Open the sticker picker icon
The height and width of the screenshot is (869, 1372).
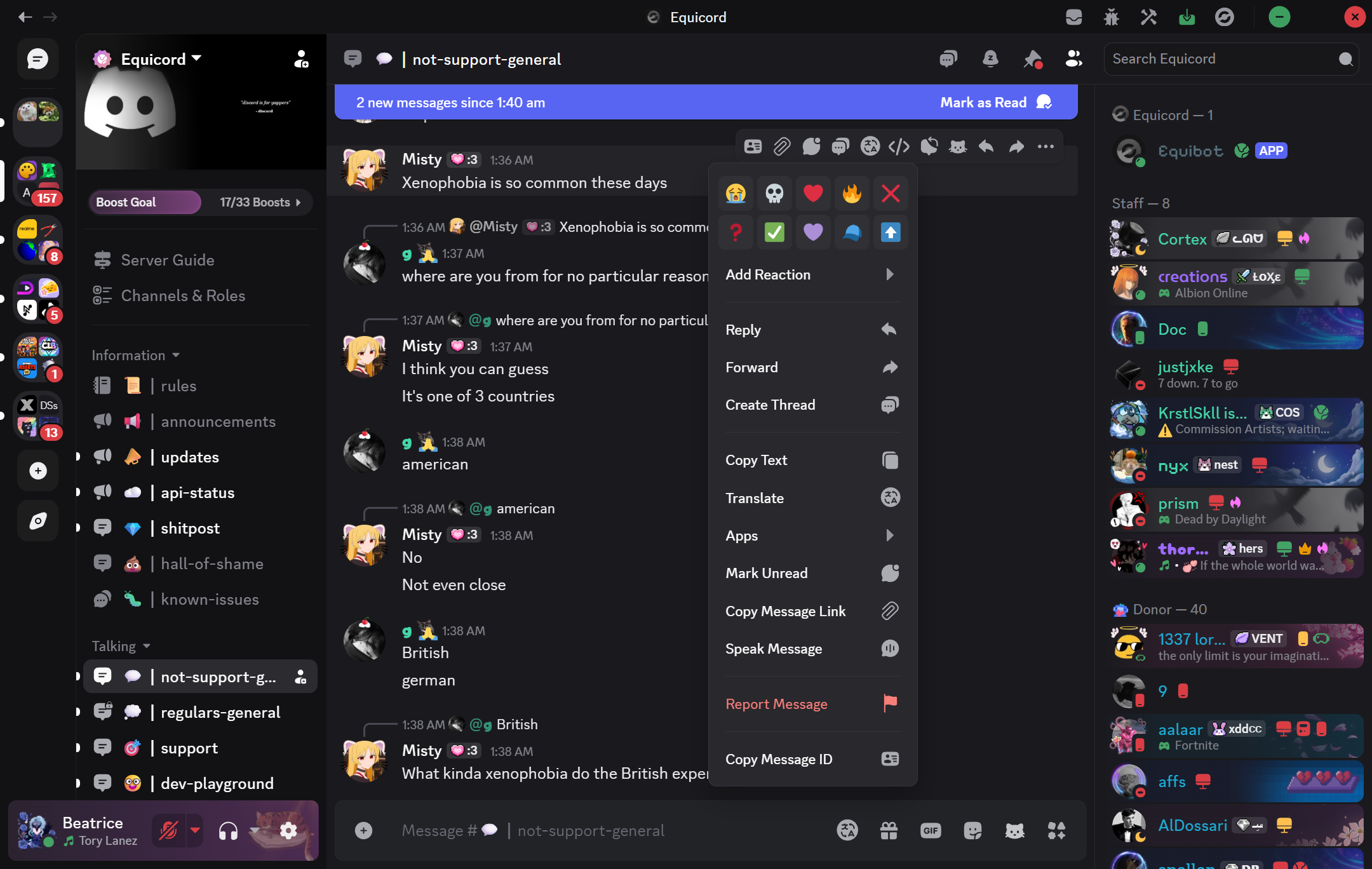972,830
